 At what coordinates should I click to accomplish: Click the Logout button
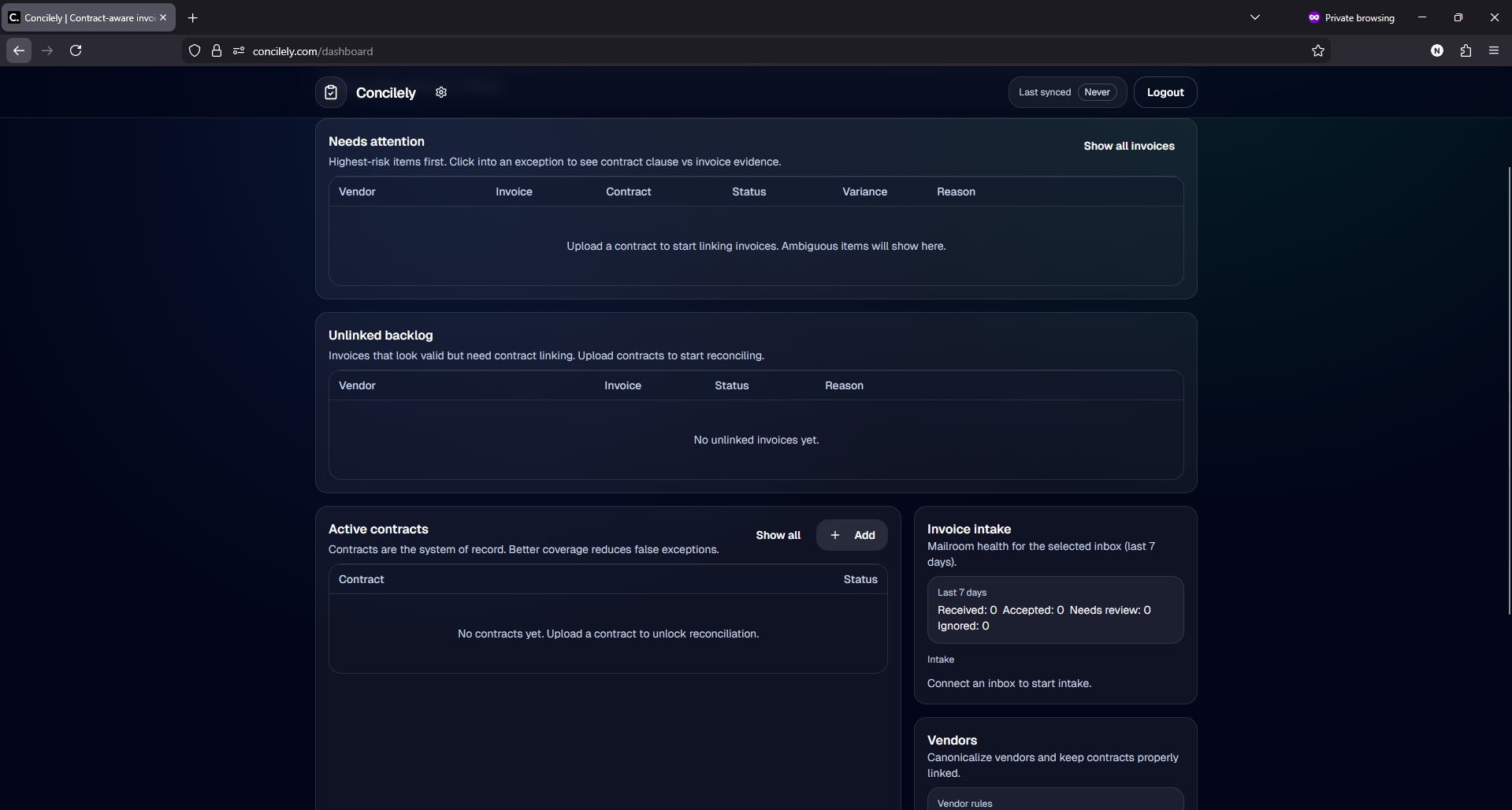pyautogui.click(x=1165, y=92)
